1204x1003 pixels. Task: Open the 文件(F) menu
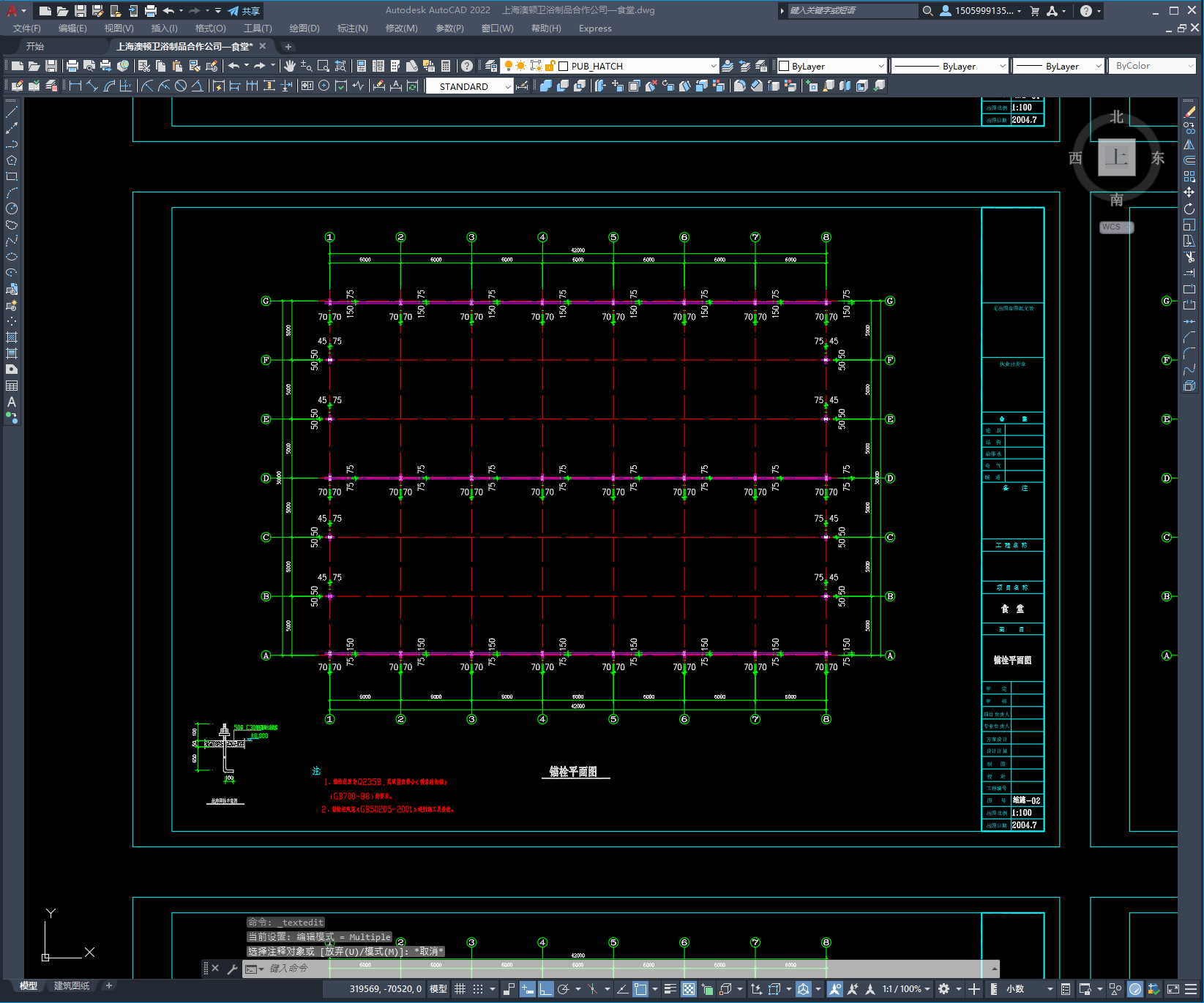click(27, 29)
